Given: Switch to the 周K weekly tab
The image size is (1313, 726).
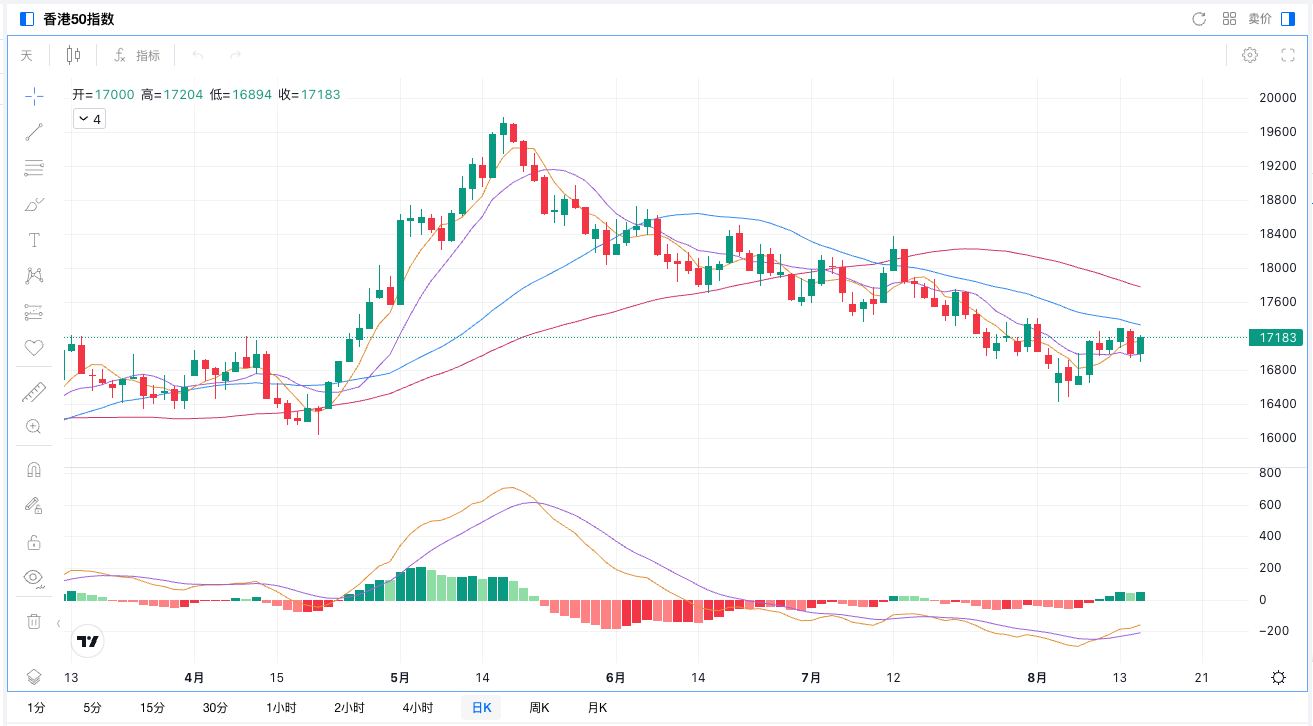Looking at the screenshot, I should [x=539, y=708].
